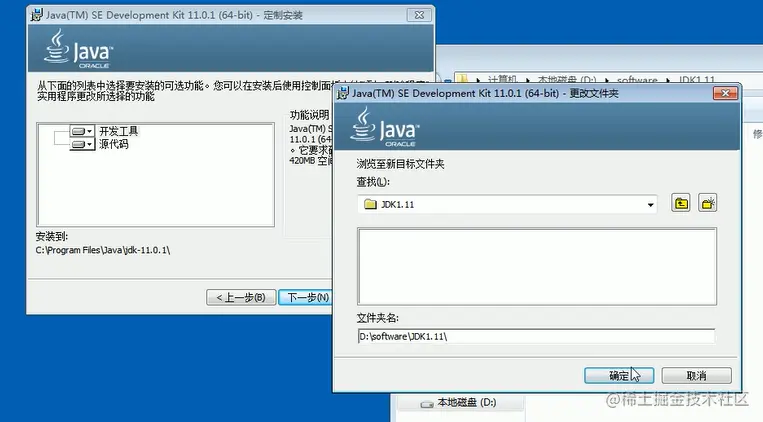Click software in Explorer address bar

pos(637,79)
